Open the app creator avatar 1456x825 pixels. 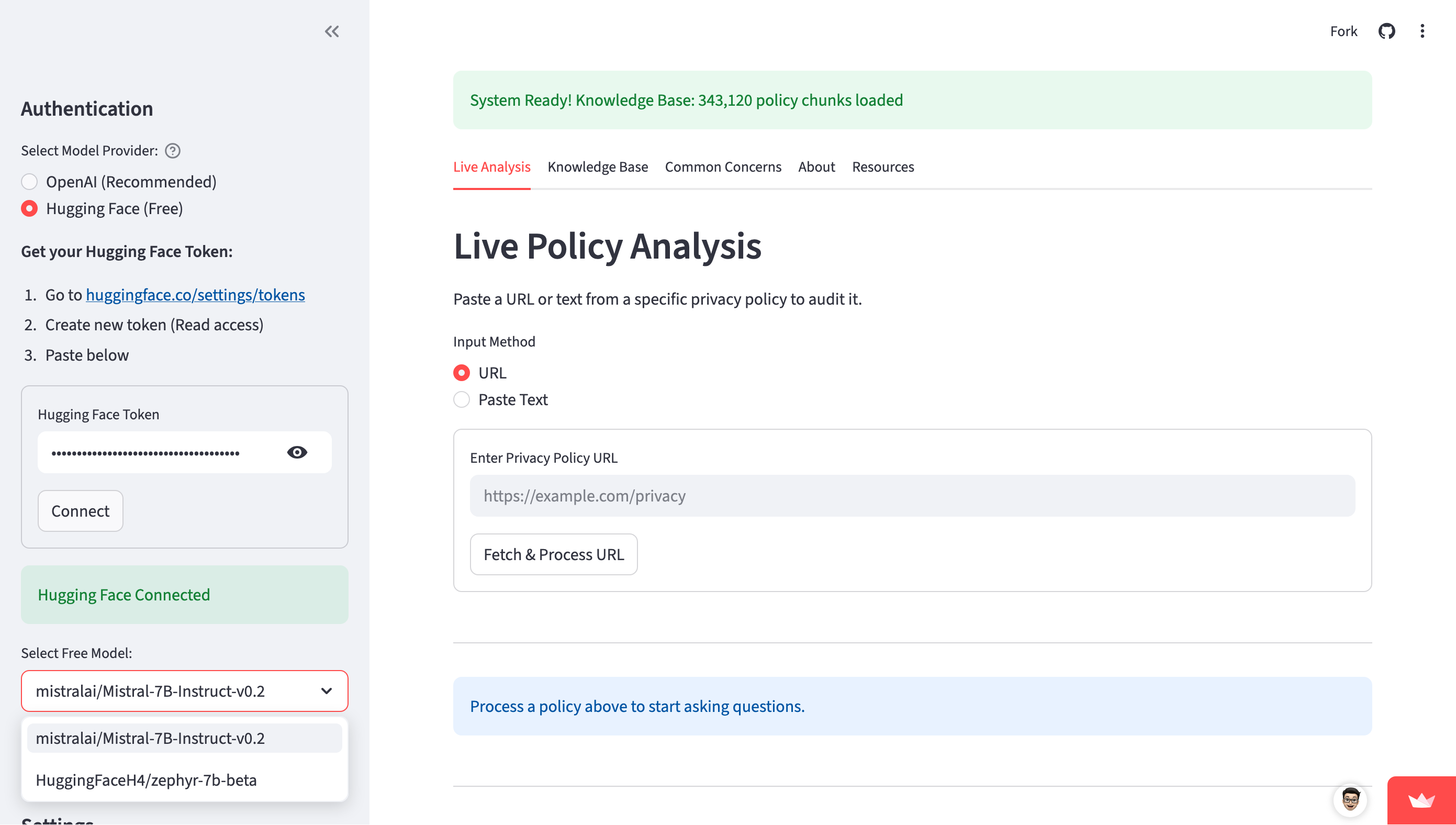(1351, 800)
